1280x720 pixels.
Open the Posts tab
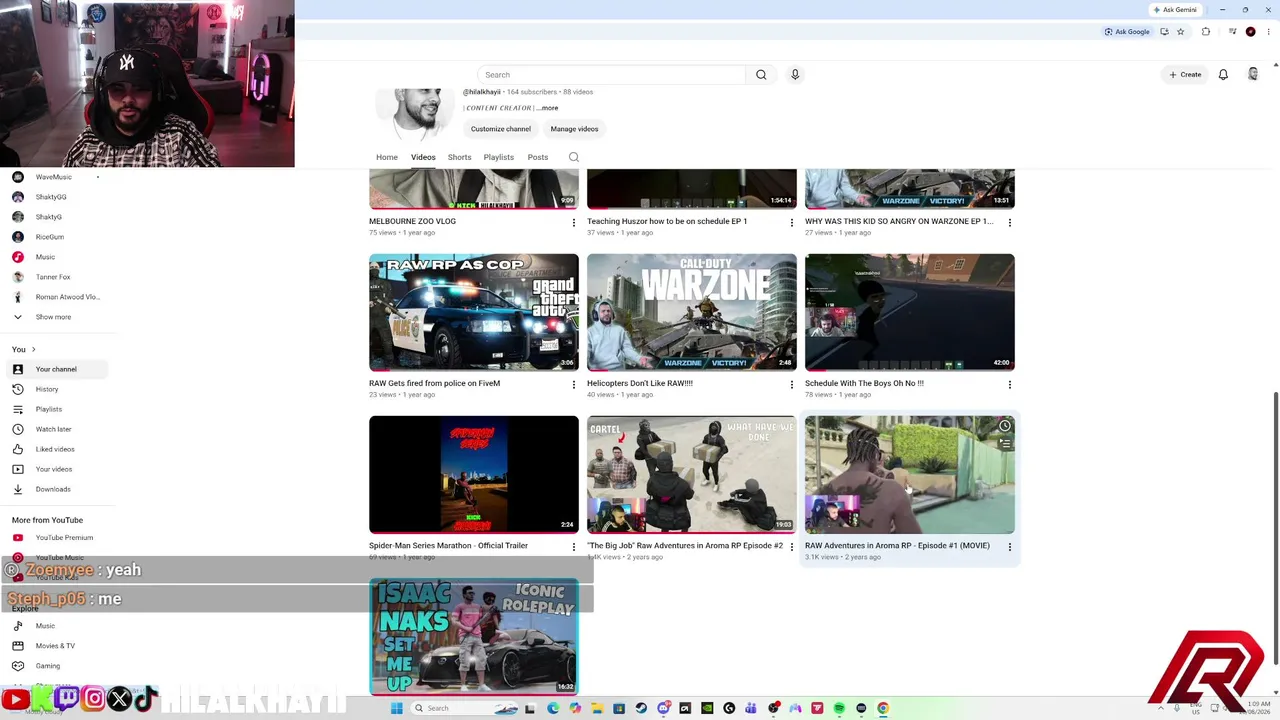(538, 157)
